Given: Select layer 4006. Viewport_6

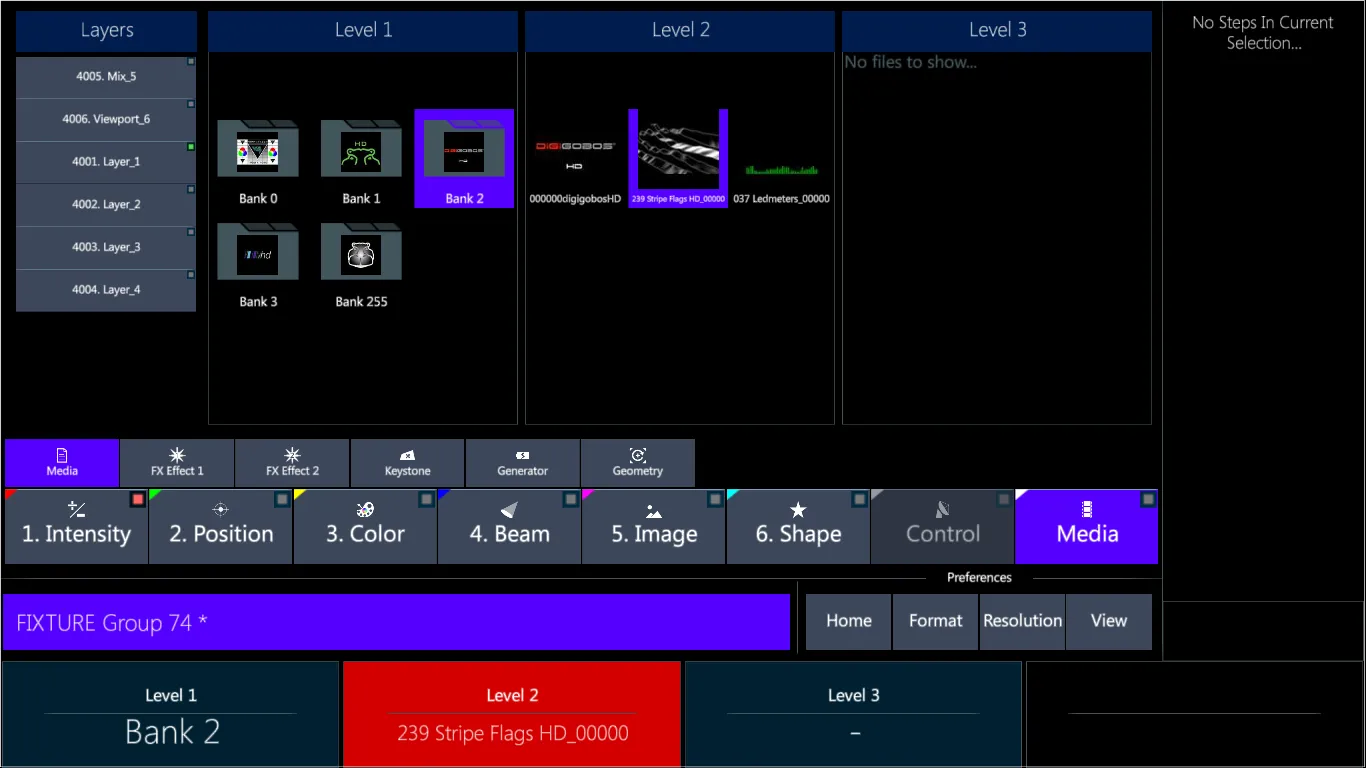Looking at the screenshot, I should point(106,120).
